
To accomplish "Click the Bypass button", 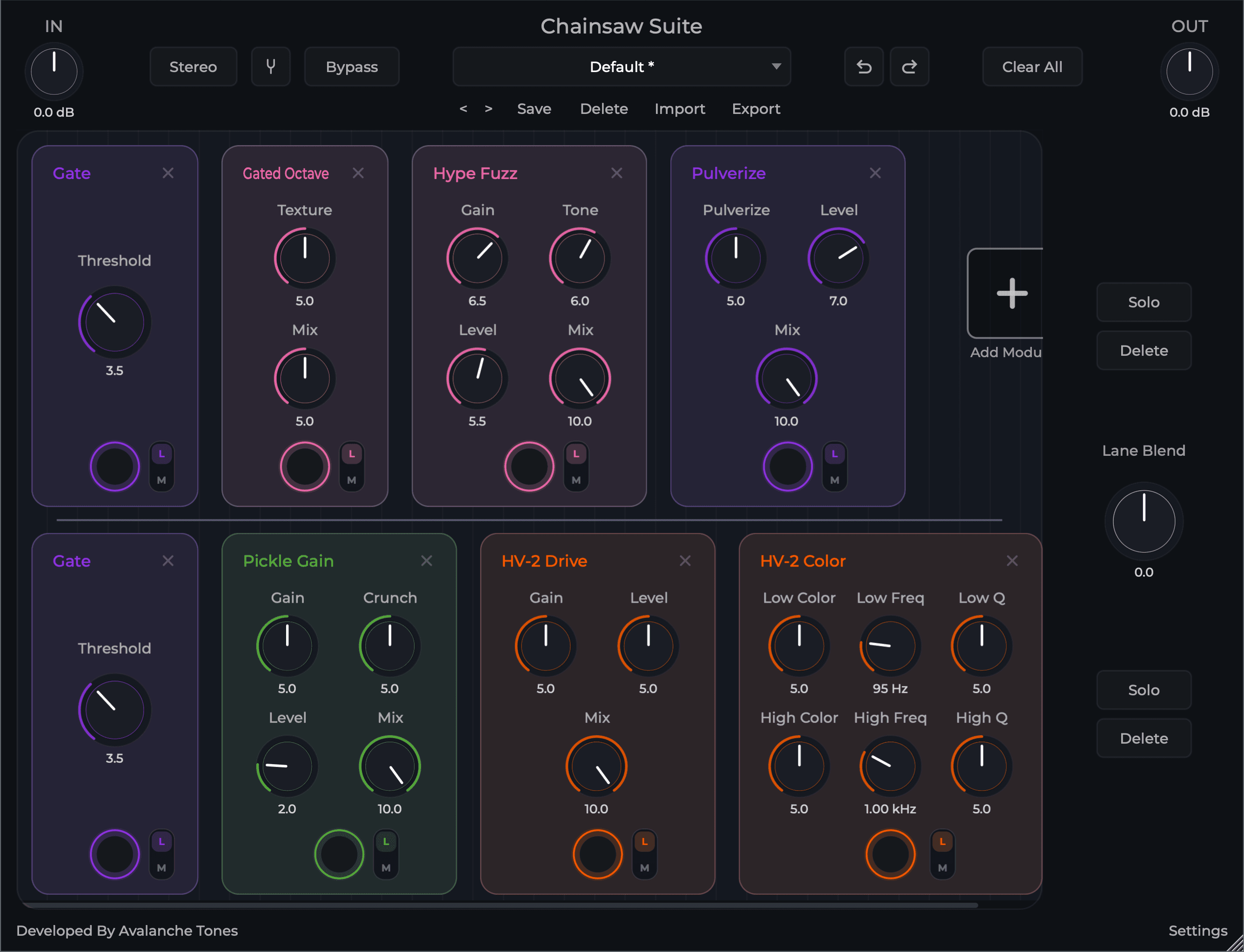I will coord(352,67).
